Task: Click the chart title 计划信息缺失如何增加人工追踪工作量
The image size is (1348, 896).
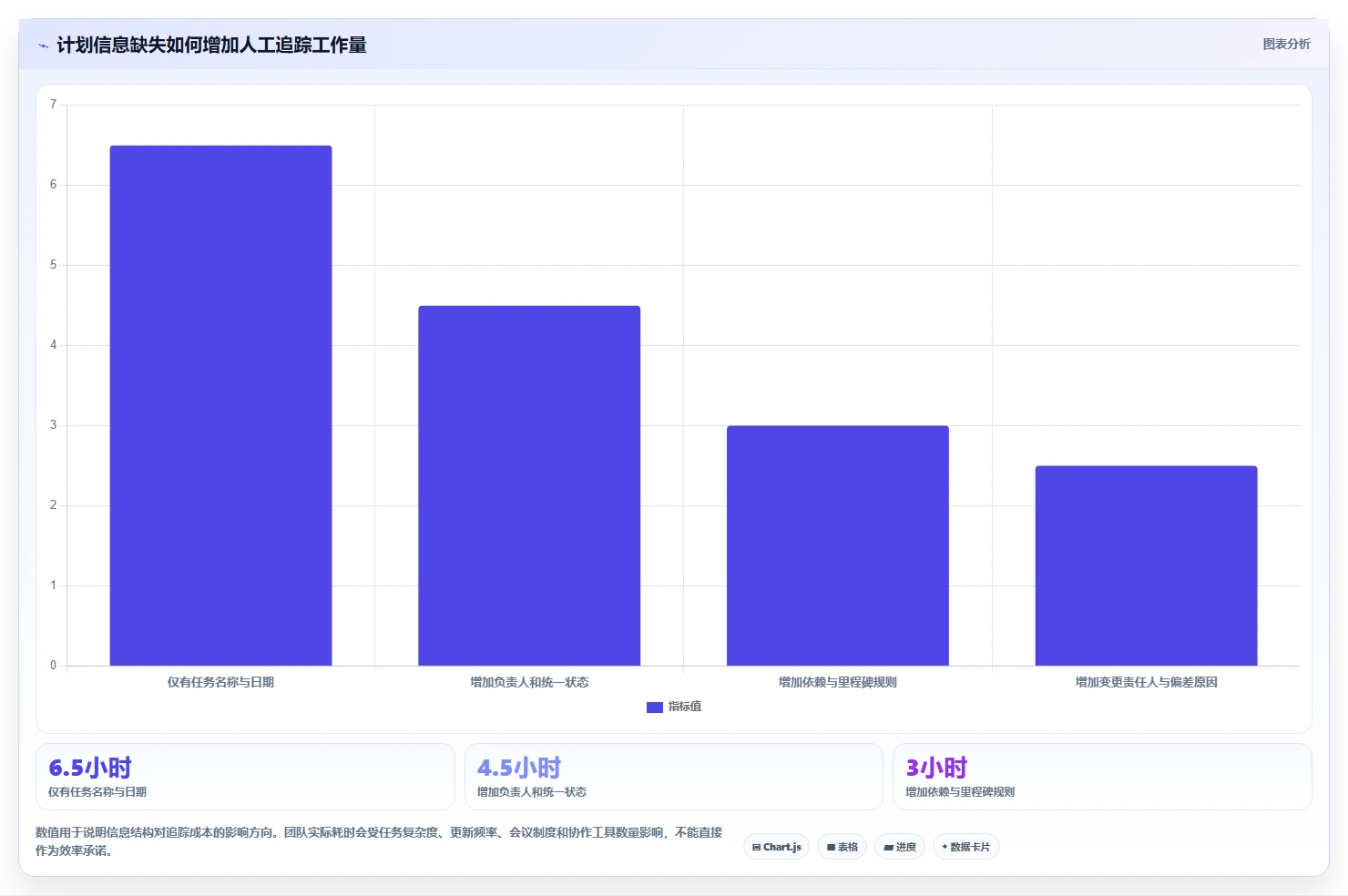Action: pos(211,45)
